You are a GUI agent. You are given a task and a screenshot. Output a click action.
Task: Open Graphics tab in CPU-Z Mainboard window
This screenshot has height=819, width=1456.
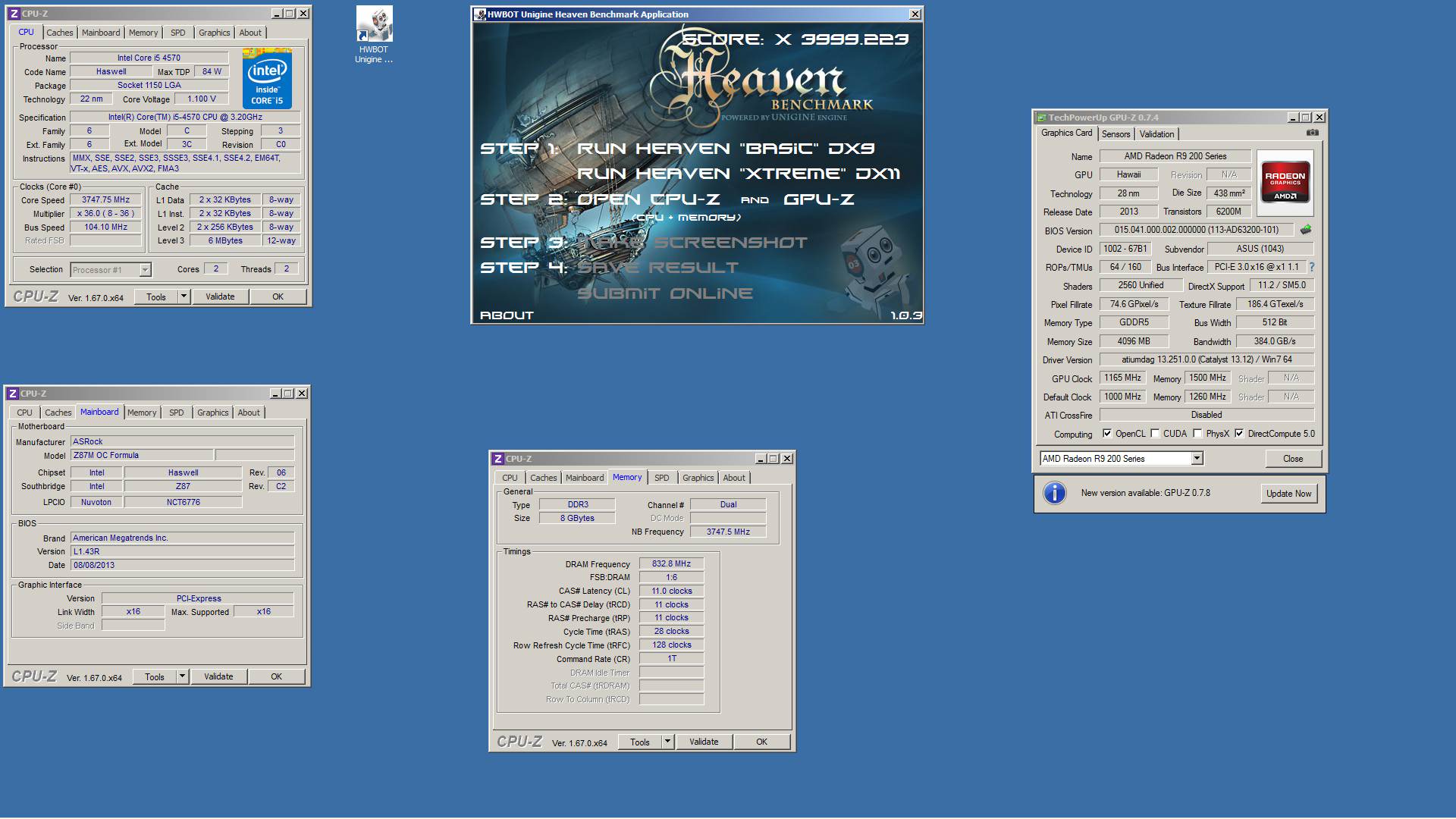tap(212, 413)
